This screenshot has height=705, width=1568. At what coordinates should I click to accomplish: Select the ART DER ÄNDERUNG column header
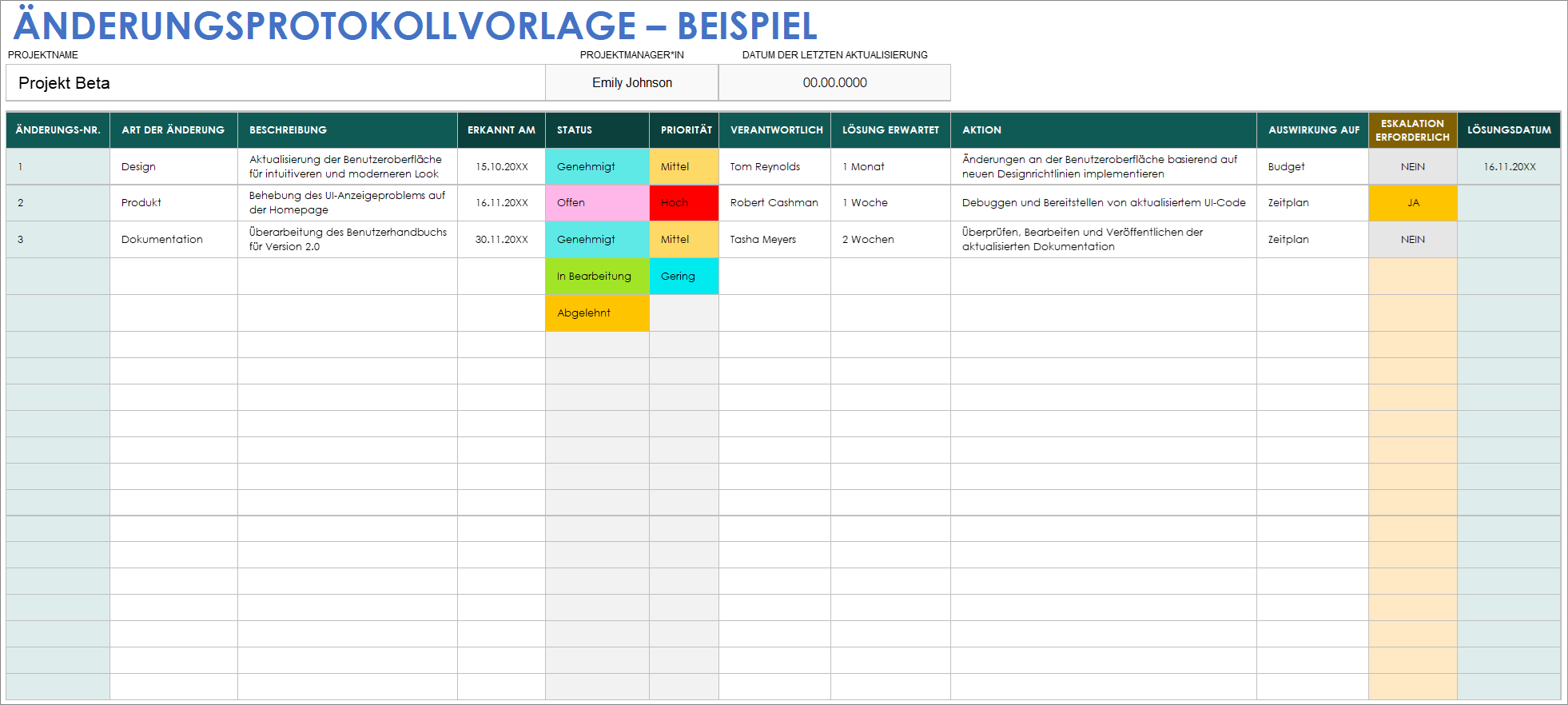point(173,130)
